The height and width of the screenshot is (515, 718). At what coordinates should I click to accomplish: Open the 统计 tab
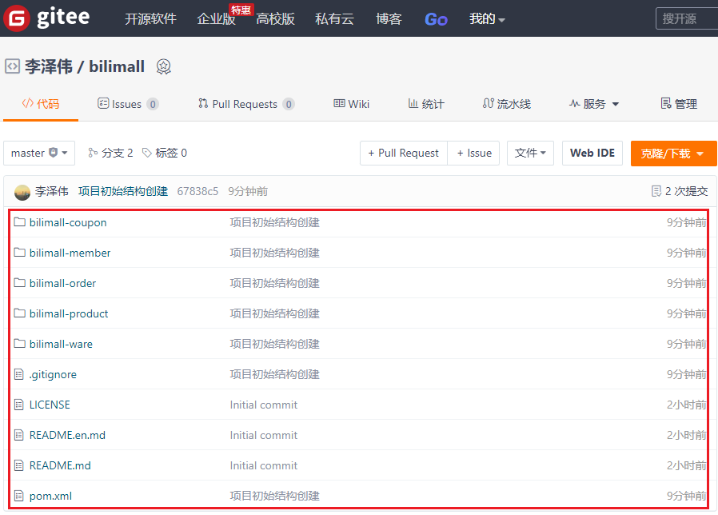pos(426,104)
